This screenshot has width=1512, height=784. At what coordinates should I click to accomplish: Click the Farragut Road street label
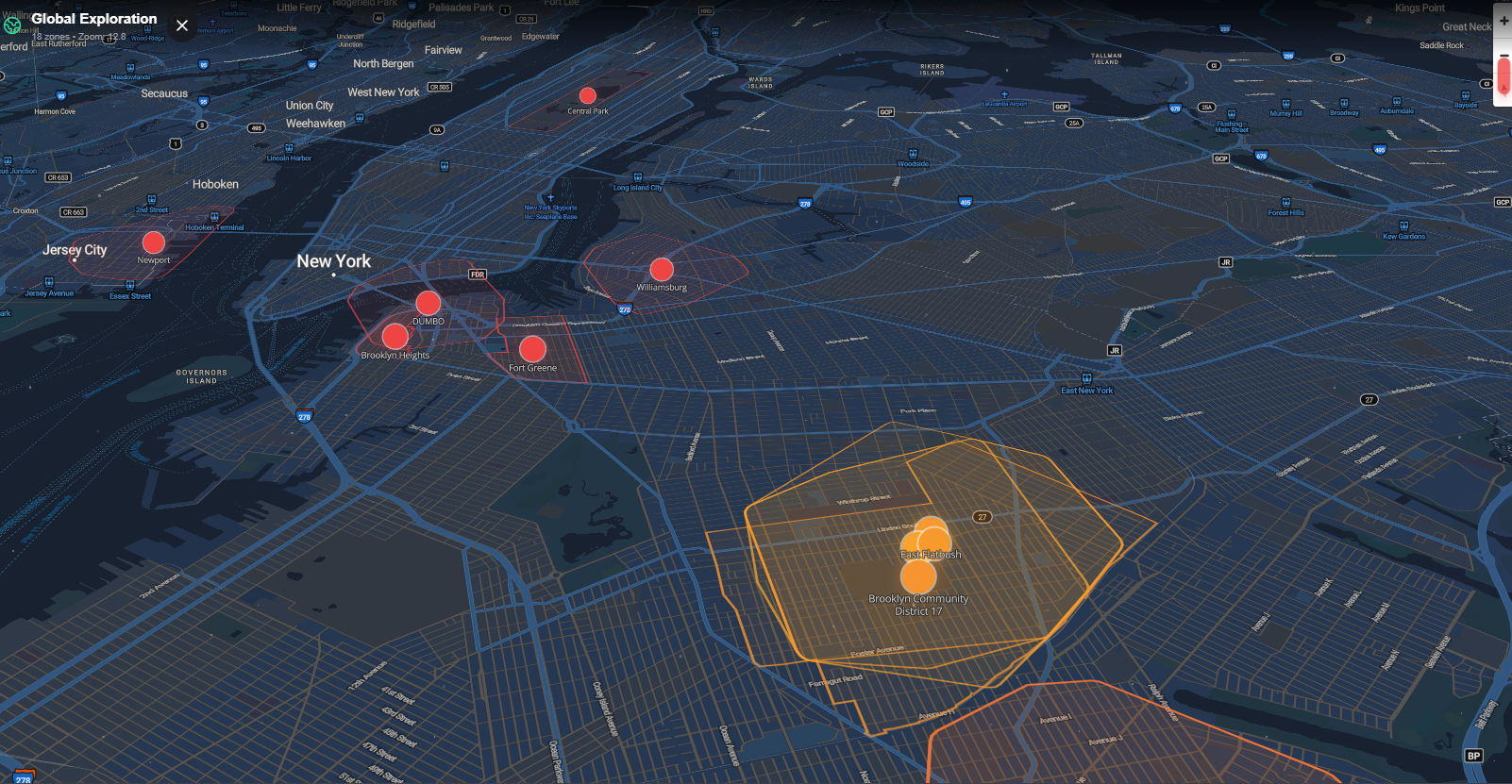(835, 680)
